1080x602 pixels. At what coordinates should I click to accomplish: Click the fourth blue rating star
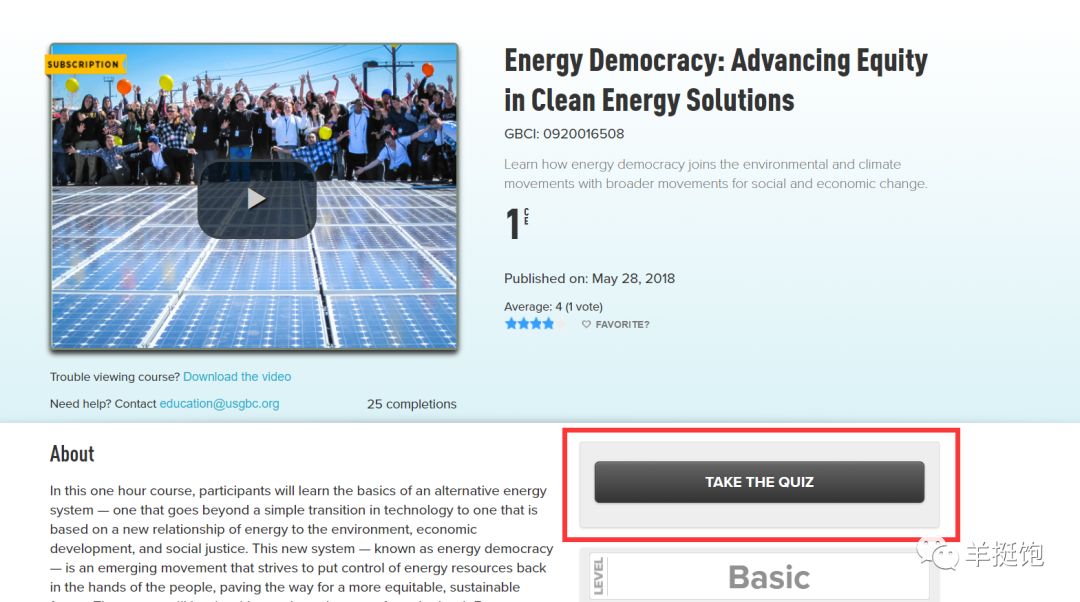point(549,324)
